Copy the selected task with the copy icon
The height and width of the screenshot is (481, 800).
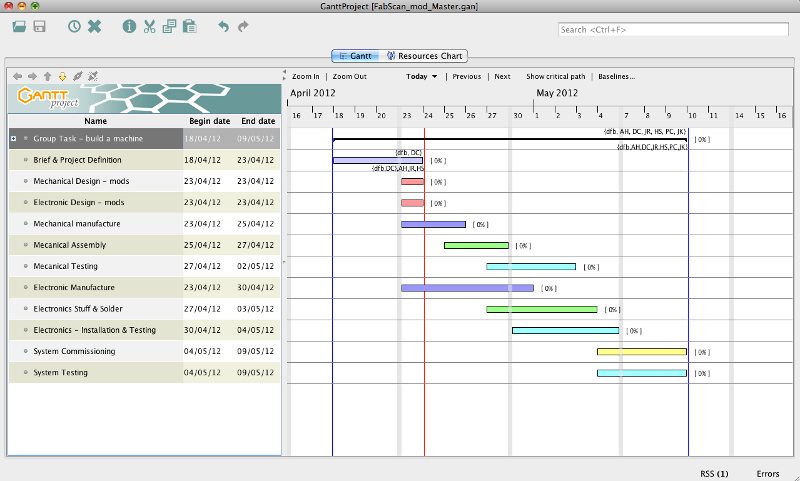point(169,26)
